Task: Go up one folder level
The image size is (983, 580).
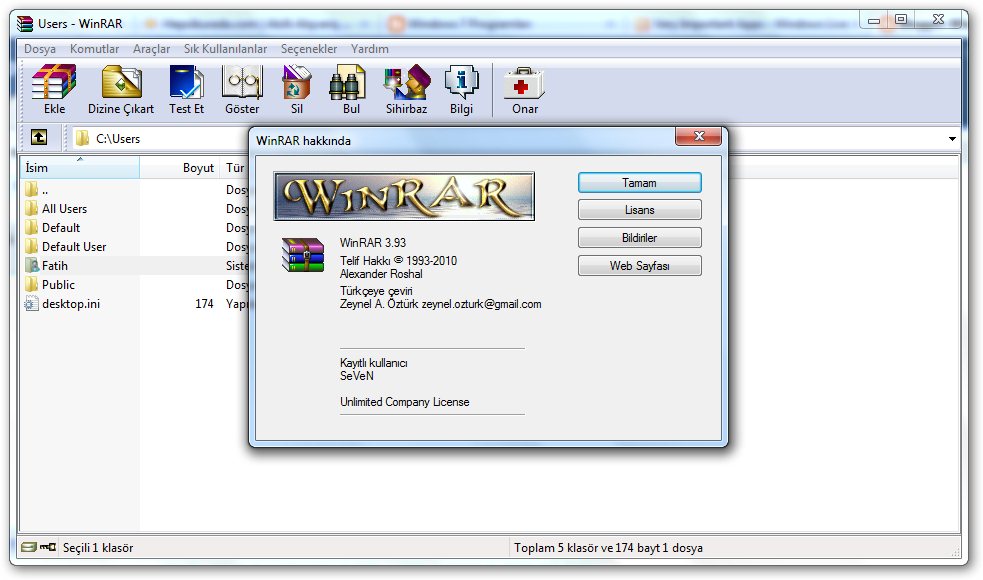Action: (39, 137)
